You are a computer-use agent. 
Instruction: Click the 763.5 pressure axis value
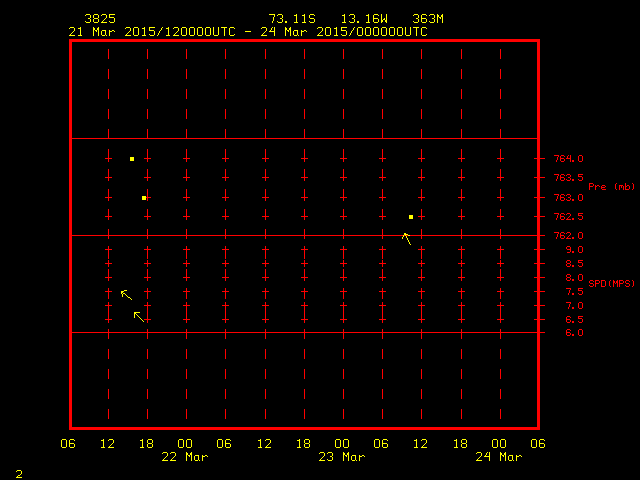point(569,178)
